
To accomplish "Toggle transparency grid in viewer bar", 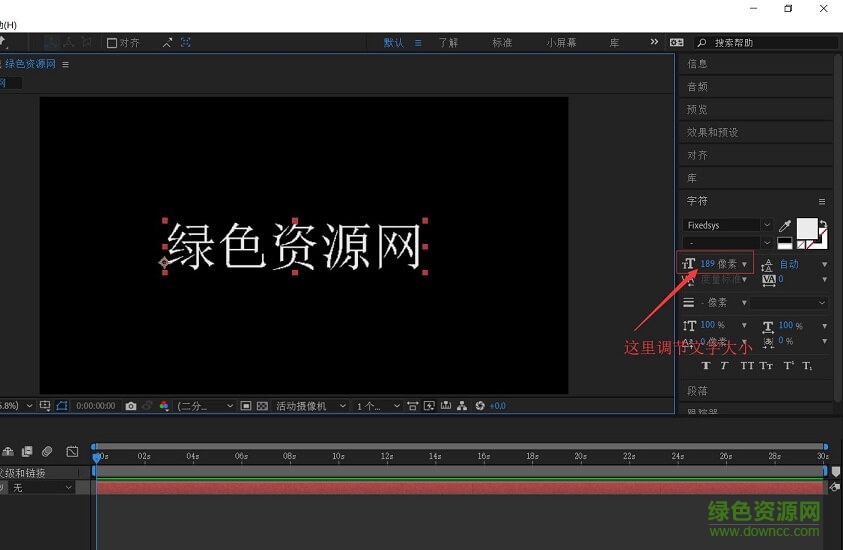I will 262,406.
